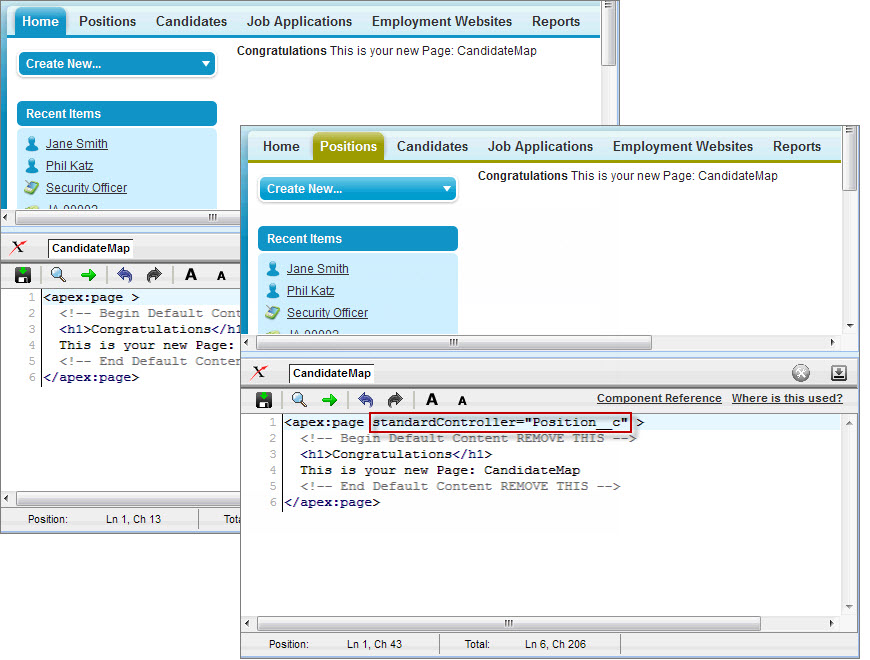Increase font size in the front editor

pos(432,399)
